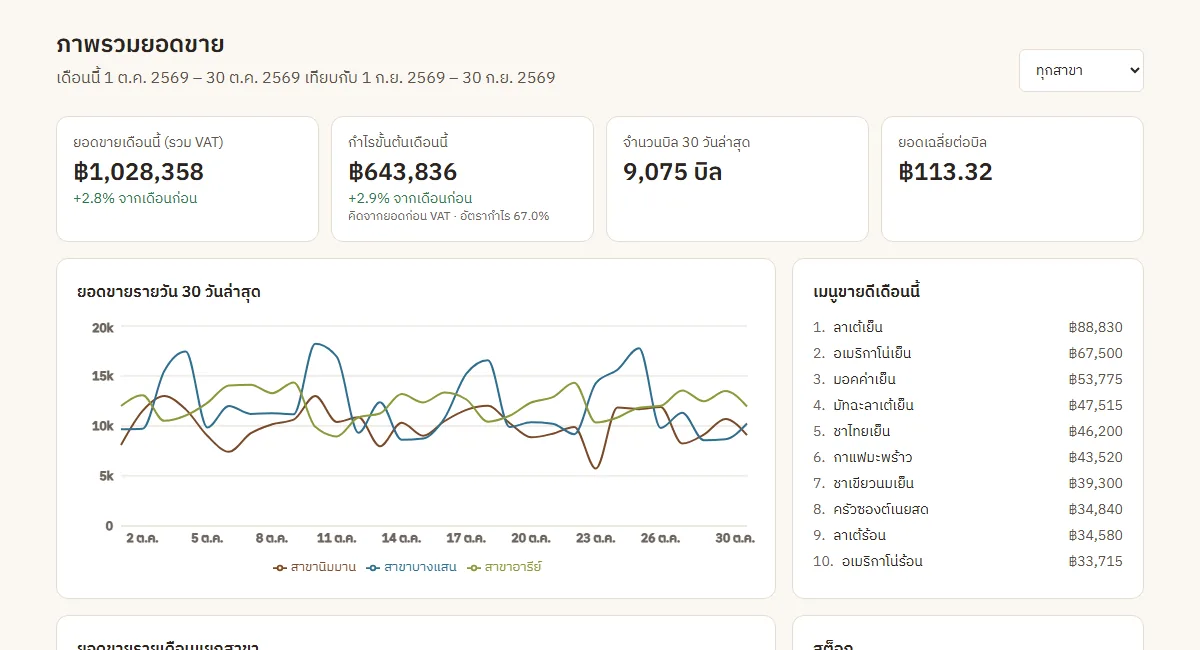Image resolution: width=1200 pixels, height=650 pixels.
Task: Click the 10k y-axis label
Action: click(x=102, y=426)
